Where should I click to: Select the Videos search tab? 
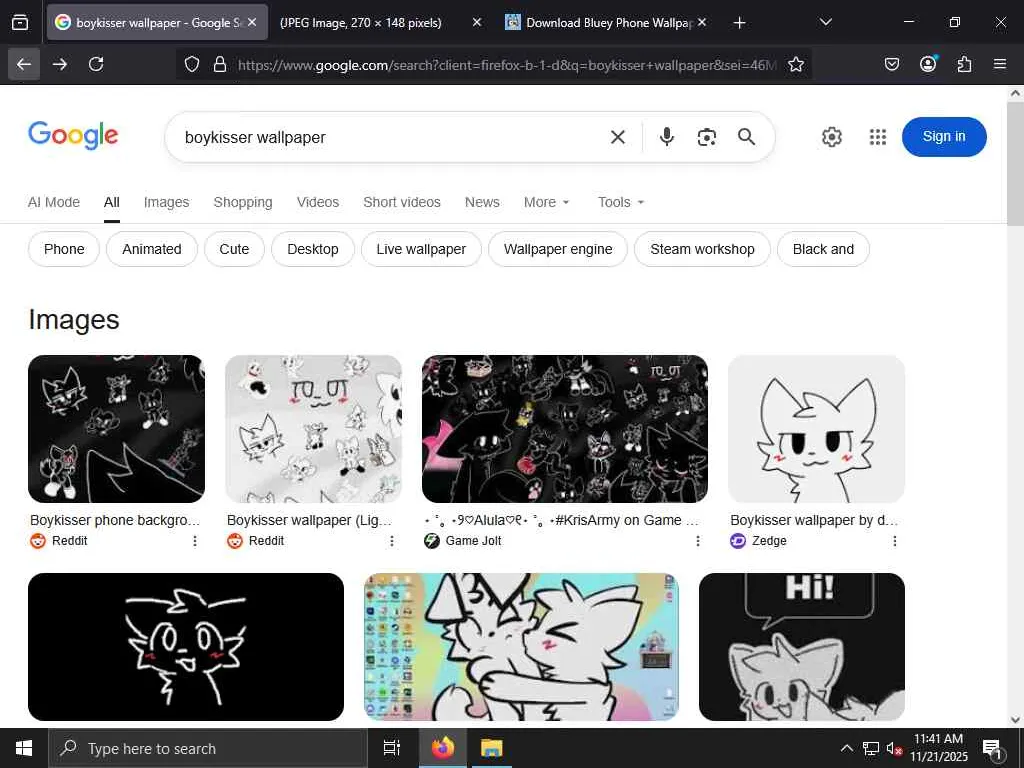pos(318,202)
